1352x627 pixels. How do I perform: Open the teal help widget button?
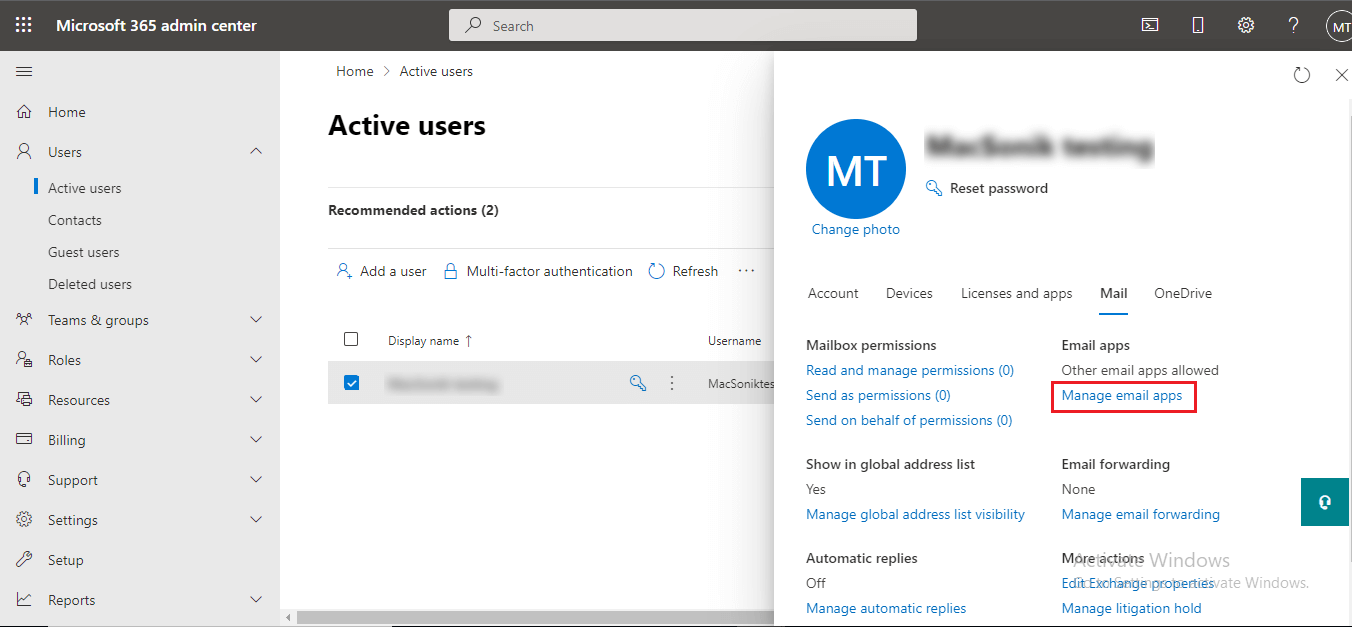pos(1325,502)
